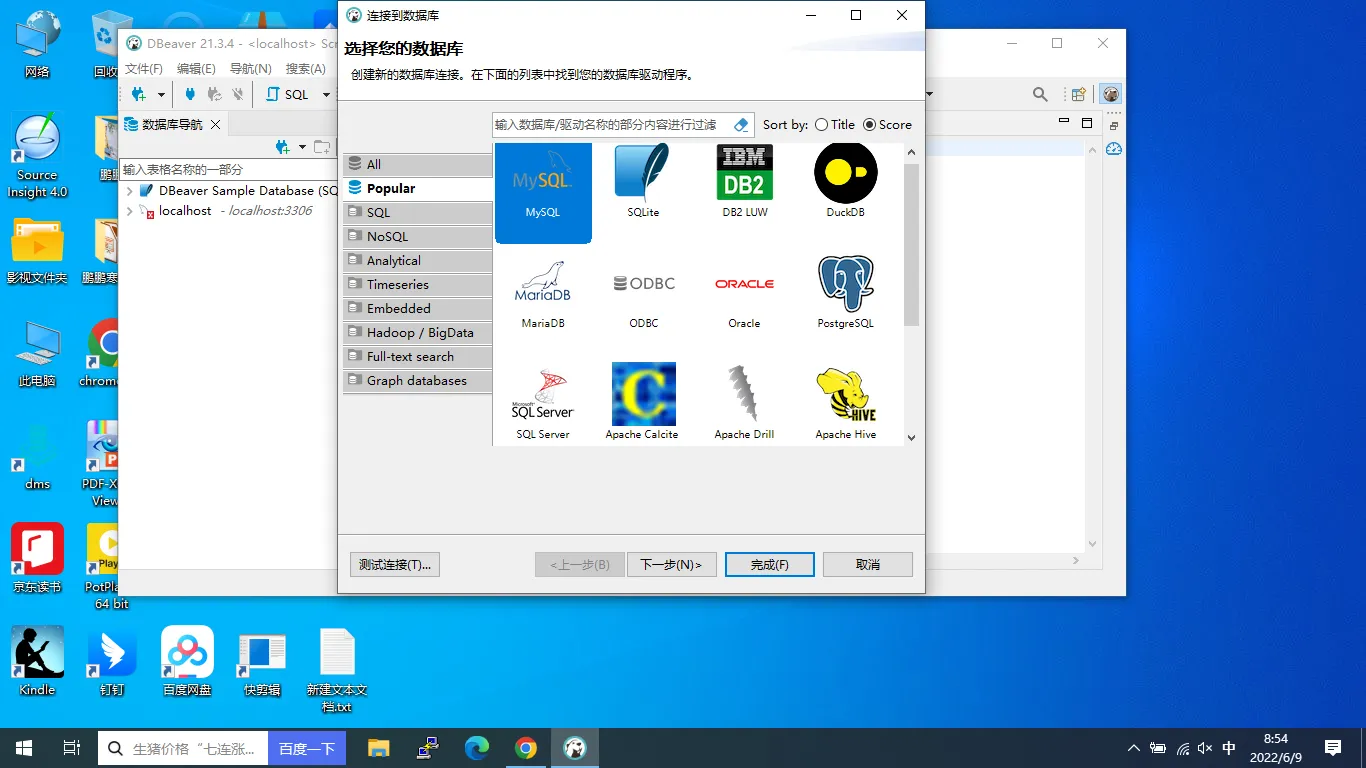The image size is (1366, 768).
Task: Maximize the editor area in DBeaver window
Action: [1087, 122]
